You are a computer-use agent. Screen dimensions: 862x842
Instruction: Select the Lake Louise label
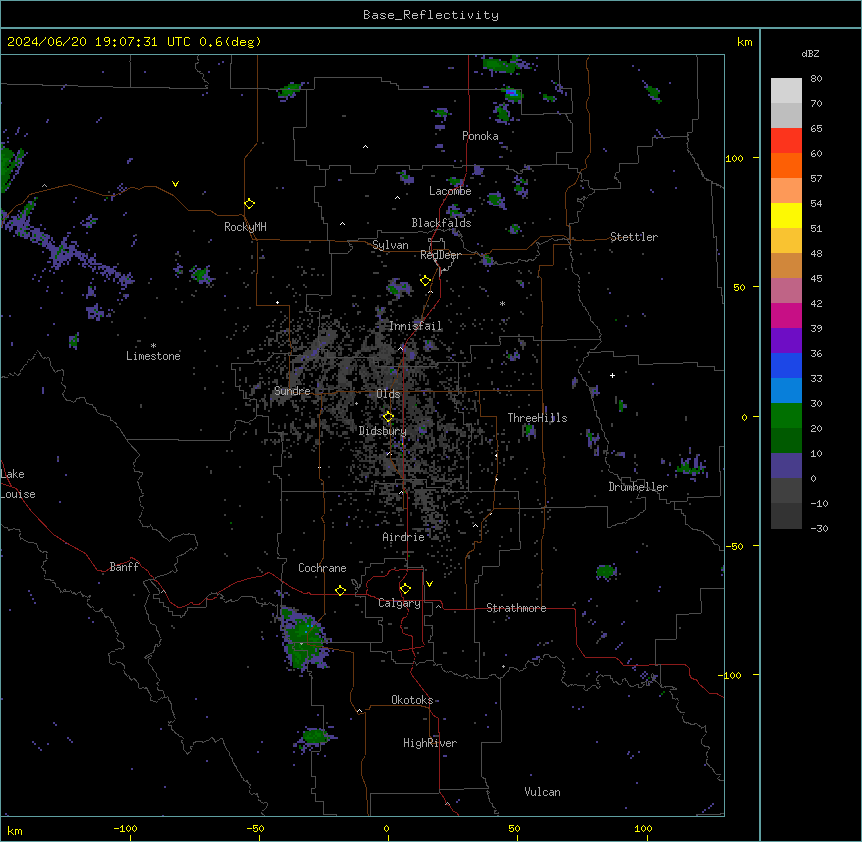[x=18, y=484]
